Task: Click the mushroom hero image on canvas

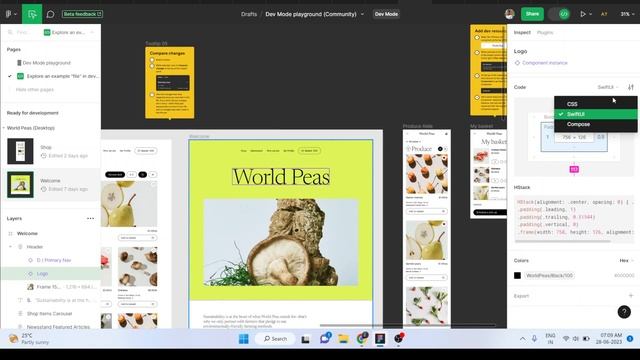Action: [281, 242]
